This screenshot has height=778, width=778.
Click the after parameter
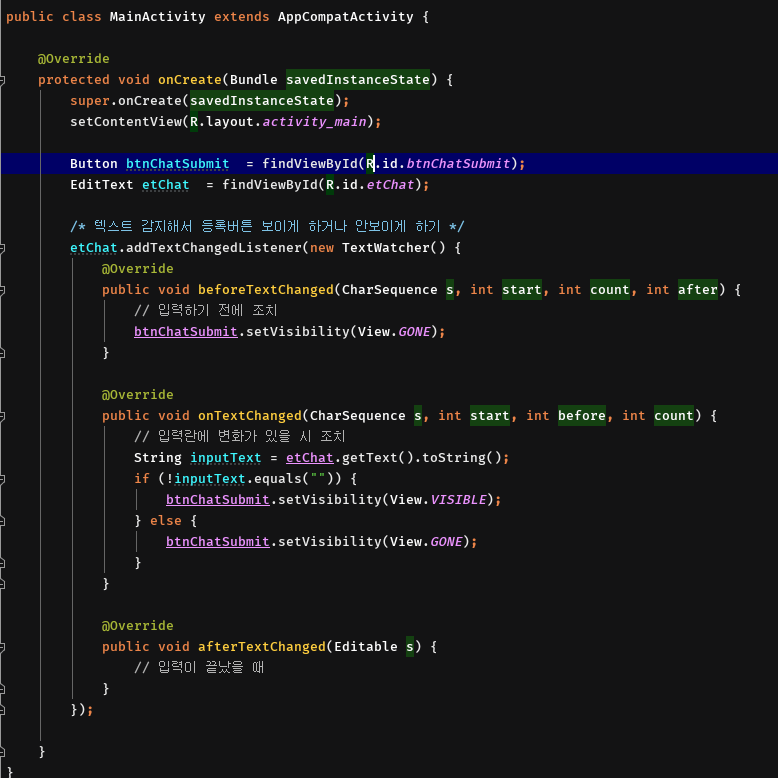(x=698, y=290)
